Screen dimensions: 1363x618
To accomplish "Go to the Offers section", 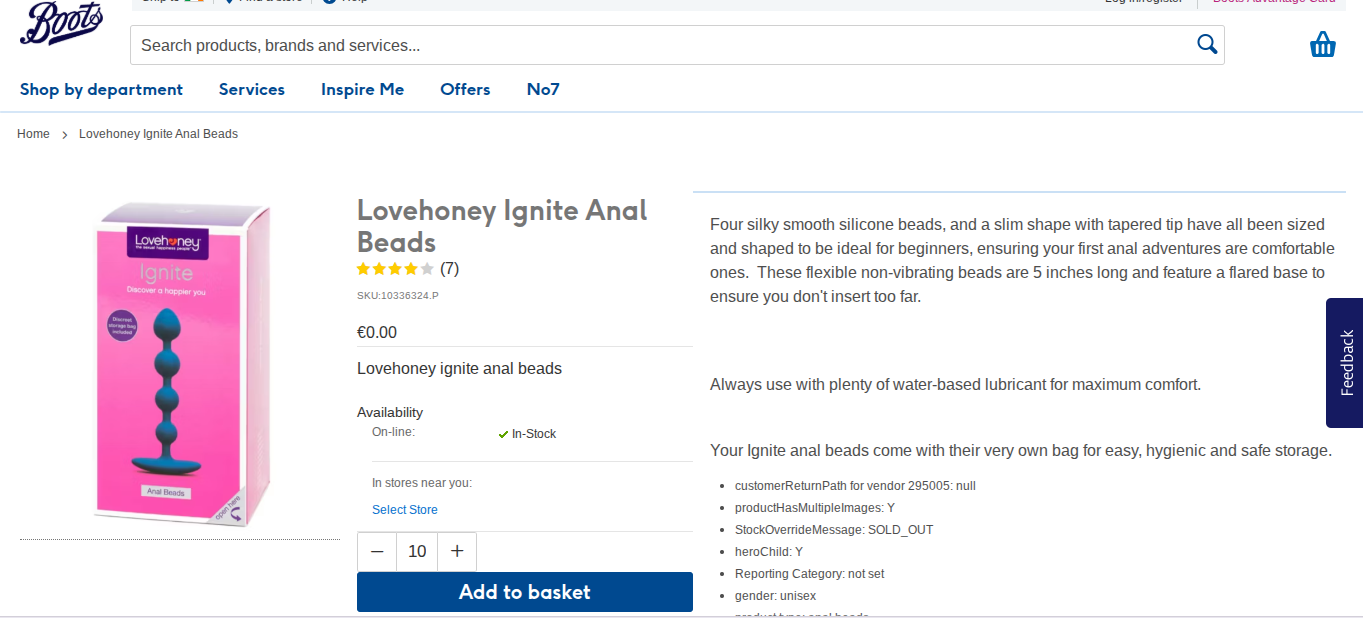I will 465,90.
